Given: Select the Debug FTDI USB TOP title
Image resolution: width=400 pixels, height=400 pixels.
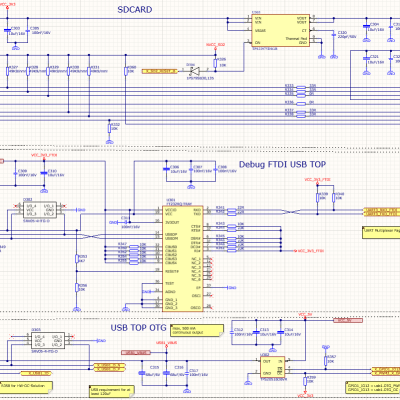Looking at the screenshot, I should pyautogui.click(x=282, y=164).
